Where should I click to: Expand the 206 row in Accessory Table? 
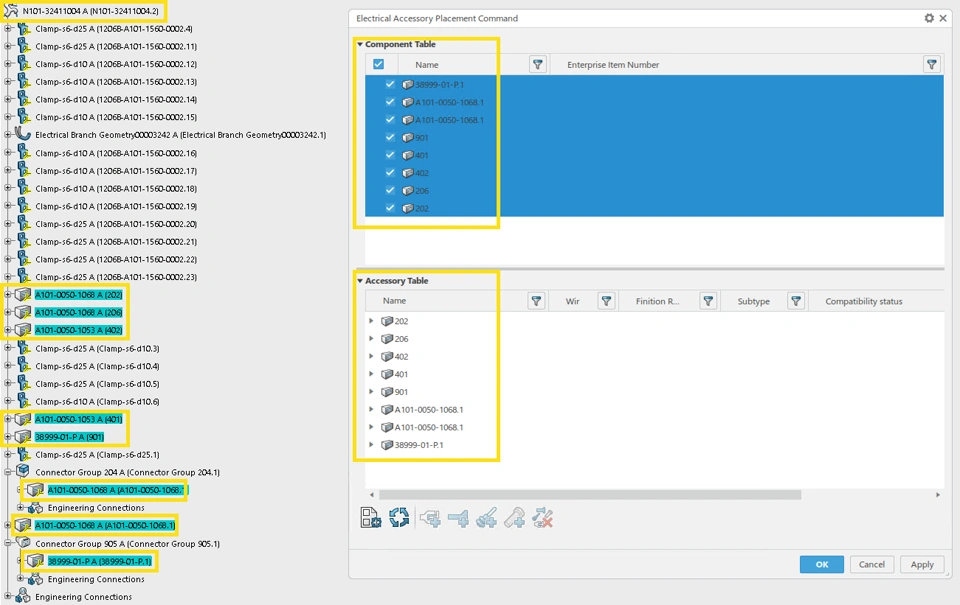tap(371, 339)
